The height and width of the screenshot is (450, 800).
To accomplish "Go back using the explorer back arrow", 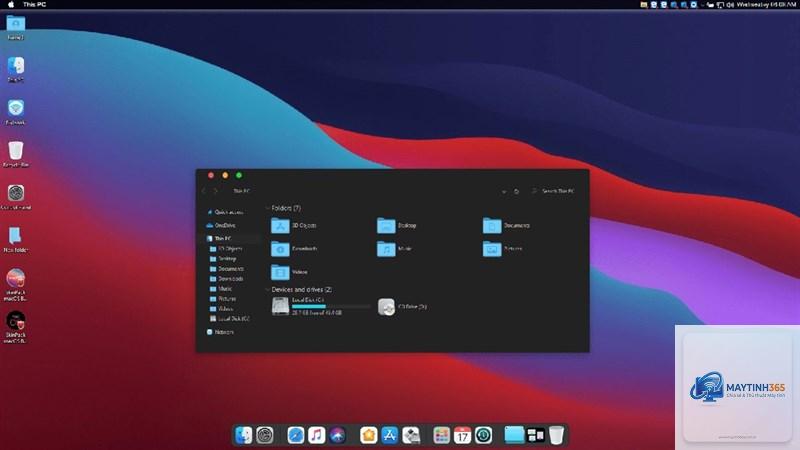I will 204,191.
